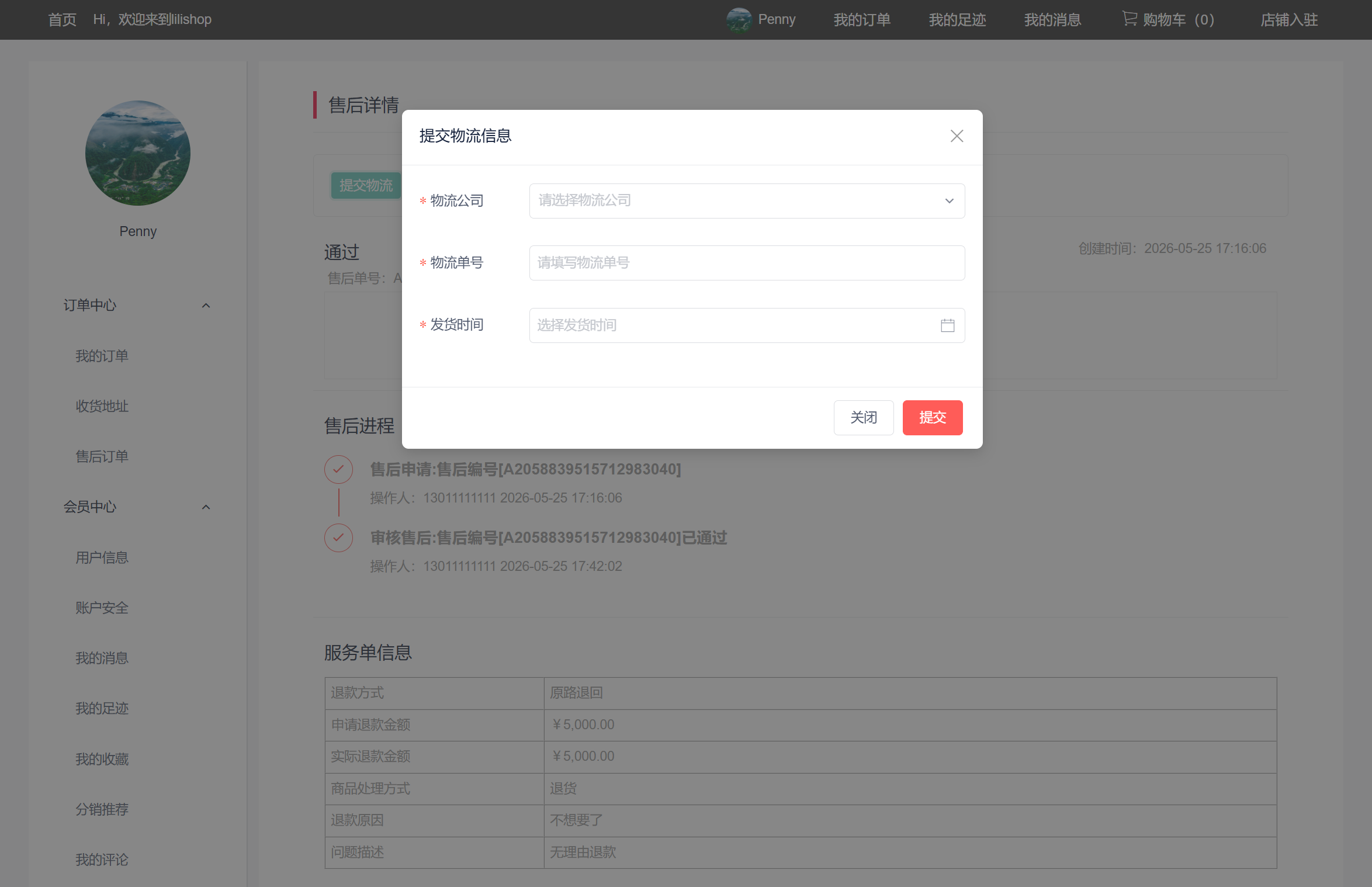Click the second checkmark icon for 审核售后
1372x887 pixels.
(x=338, y=538)
